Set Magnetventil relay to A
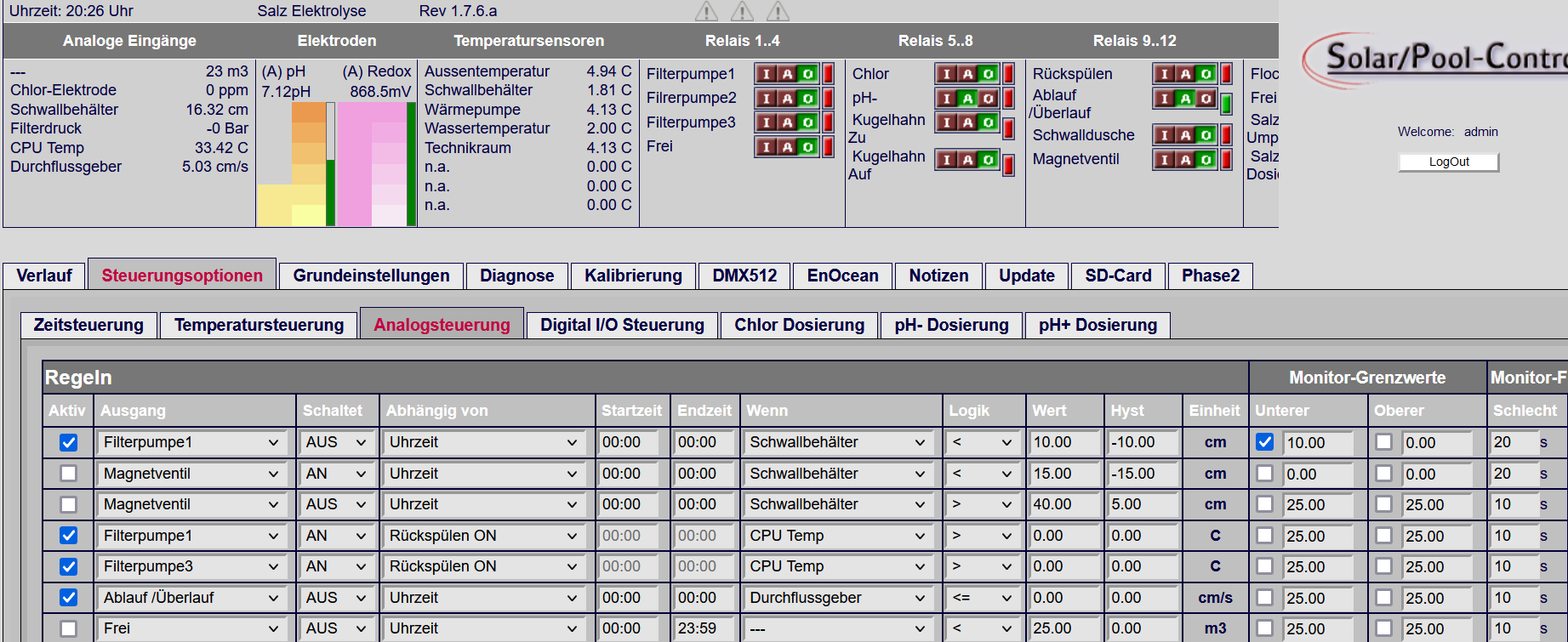The height and width of the screenshot is (642, 1568). (x=1186, y=159)
